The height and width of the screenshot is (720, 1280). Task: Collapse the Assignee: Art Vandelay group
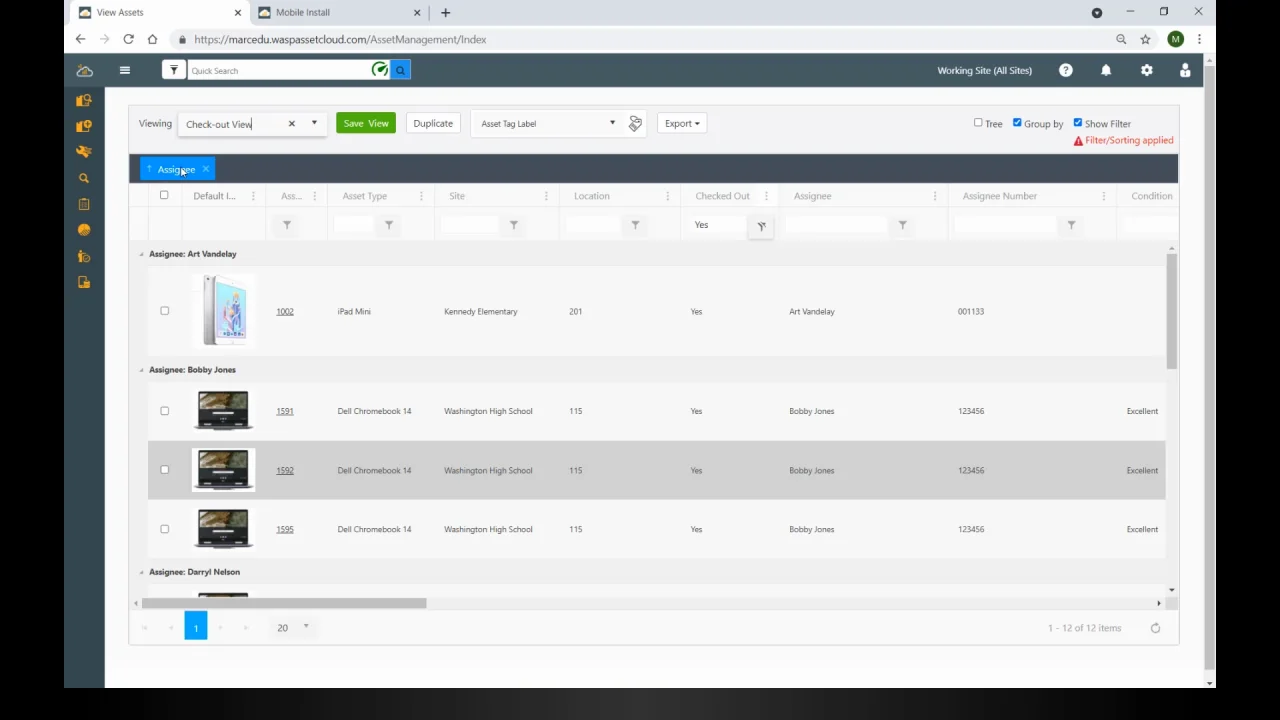(141, 254)
